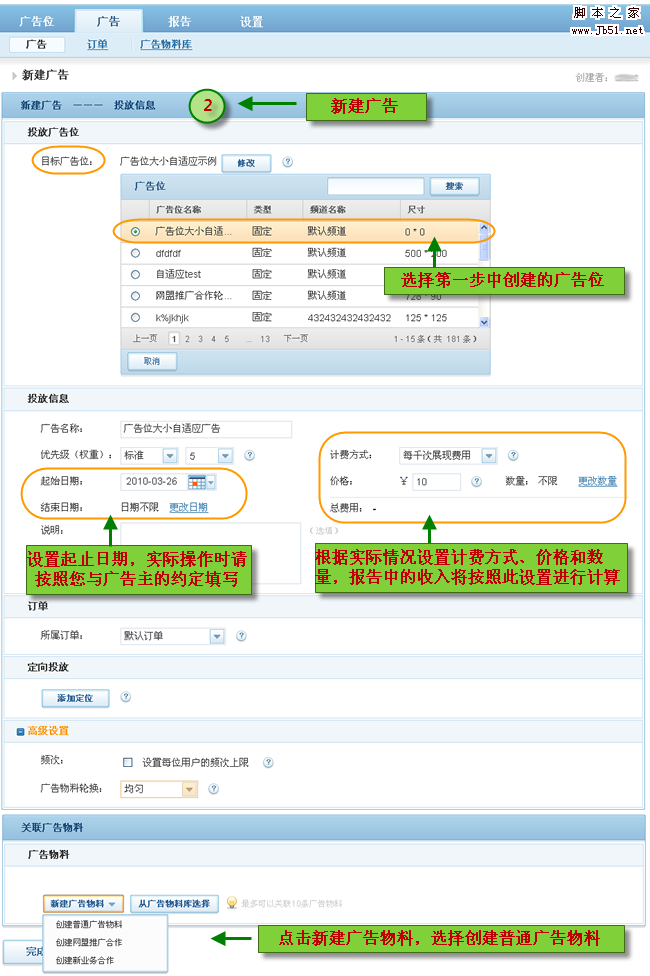Click help icon next to 修改 button
This screenshot has width=650, height=976.
tap(287, 162)
